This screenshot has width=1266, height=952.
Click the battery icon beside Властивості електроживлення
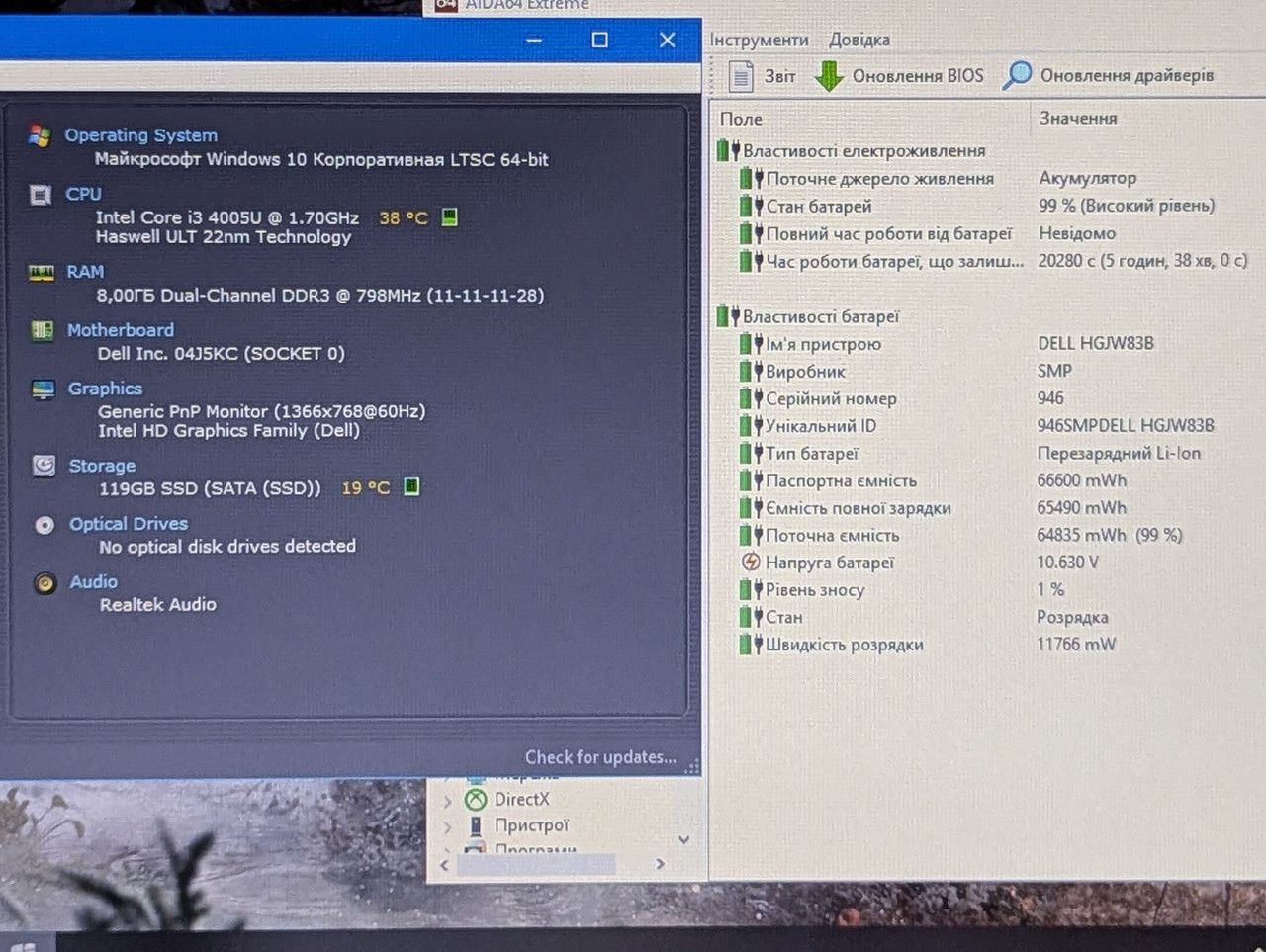point(729,151)
